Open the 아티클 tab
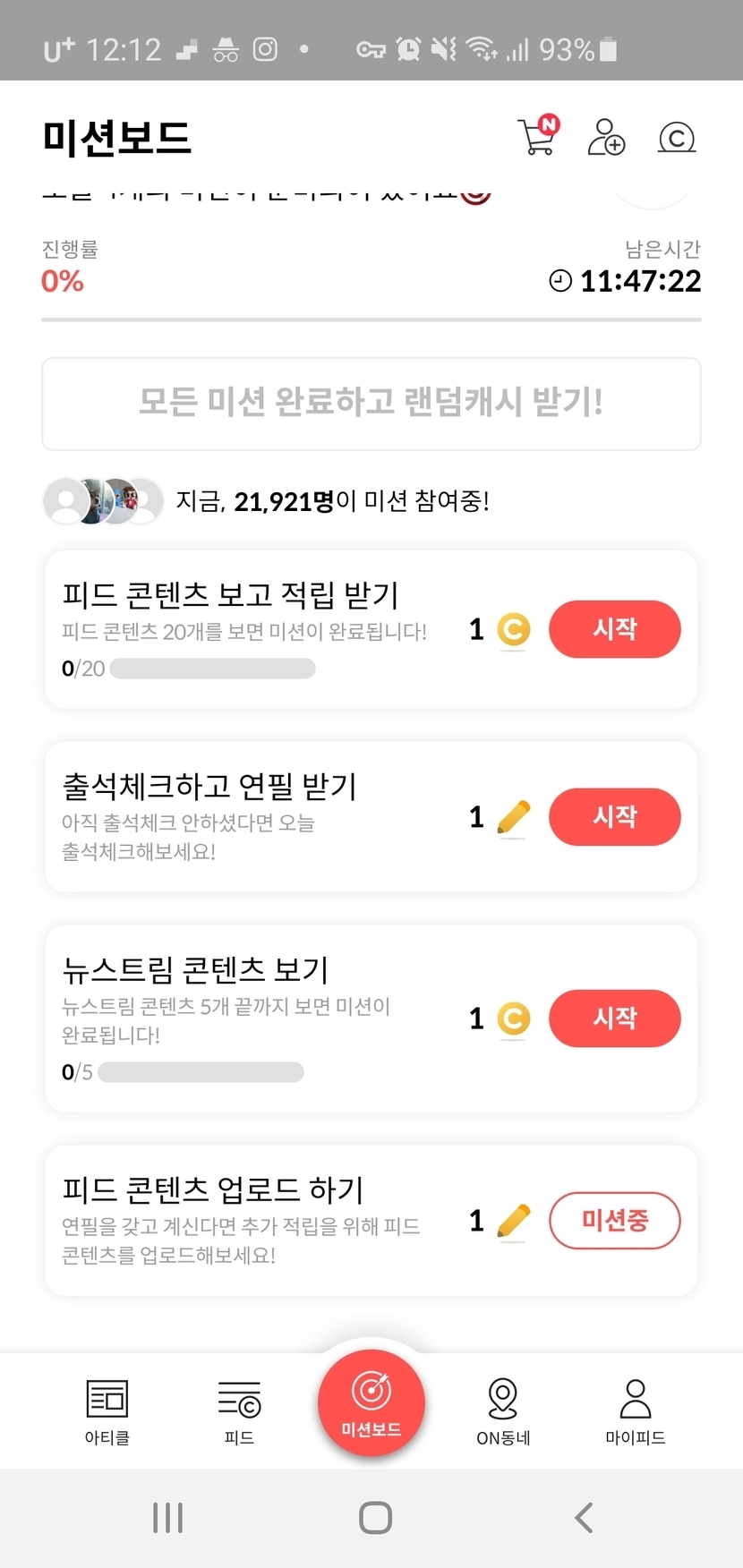This screenshot has height=1568, width=743. (107, 1410)
